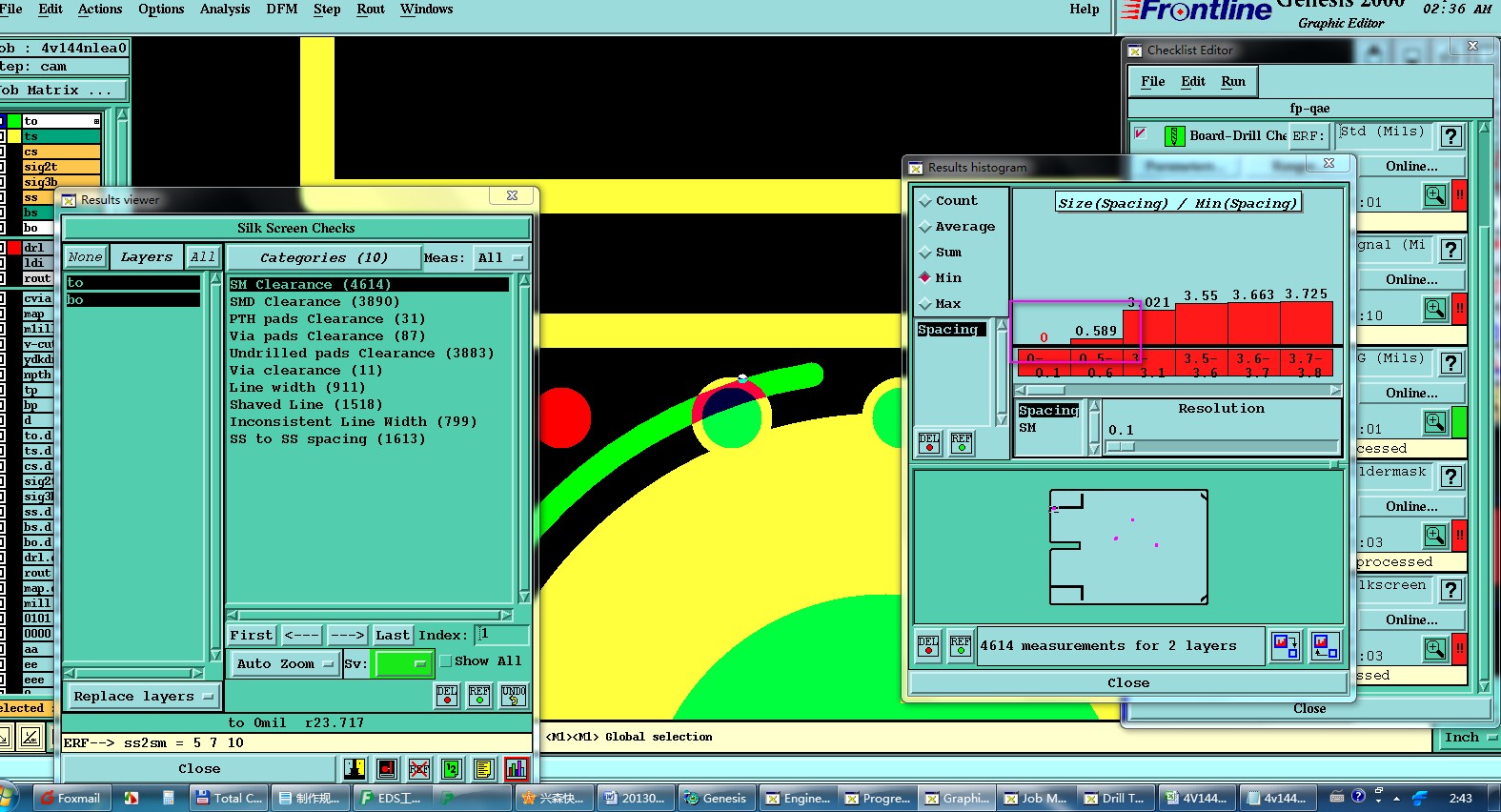1501x812 pixels.
Task: Open Sv green color dropdown
Action: (405, 663)
